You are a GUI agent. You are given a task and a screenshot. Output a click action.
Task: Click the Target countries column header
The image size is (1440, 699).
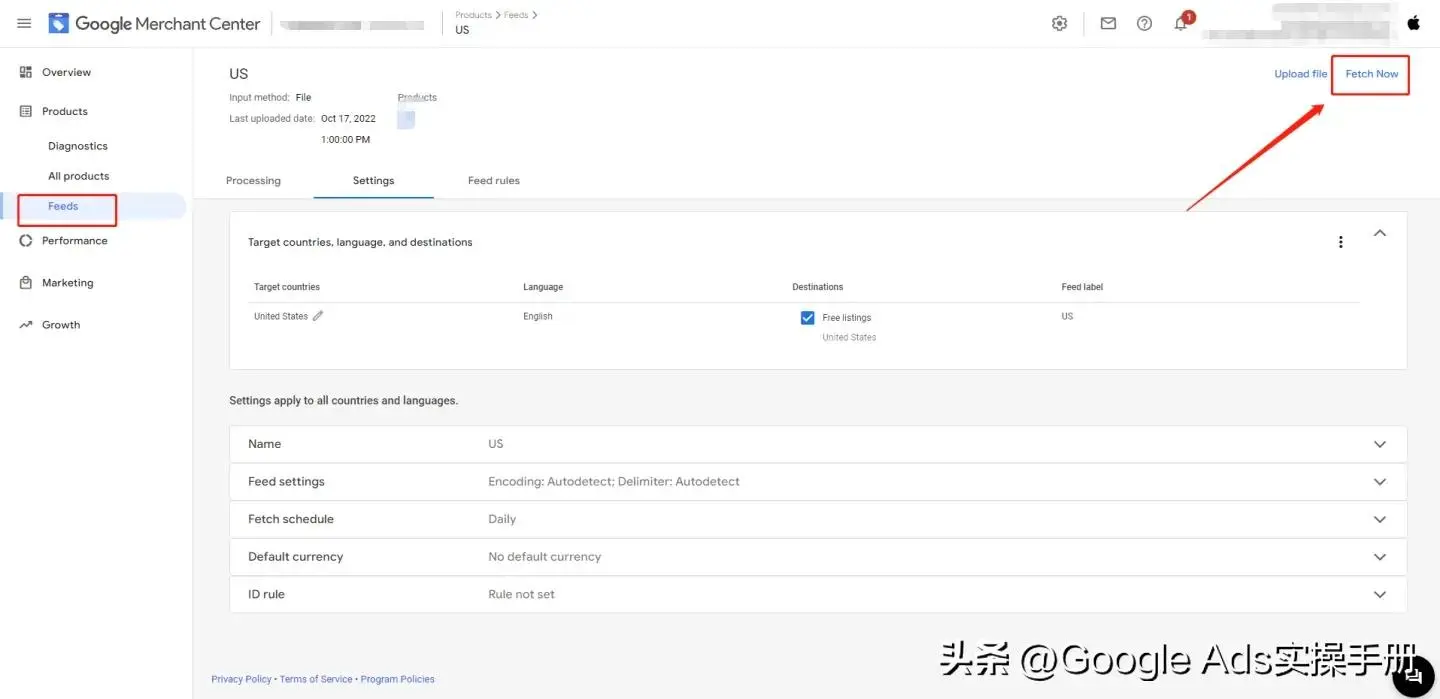pyautogui.click(x=287, y=287)
